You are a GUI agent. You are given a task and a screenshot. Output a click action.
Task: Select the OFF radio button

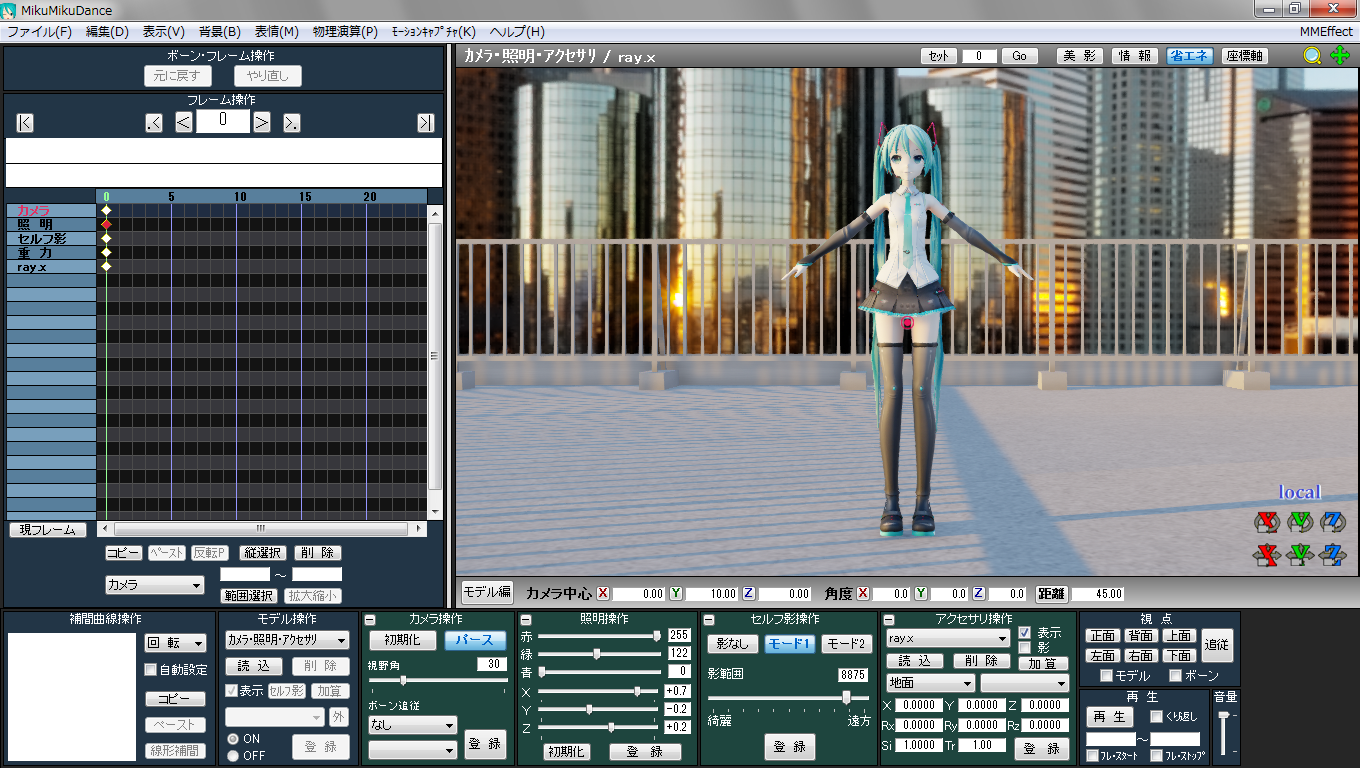232,755
